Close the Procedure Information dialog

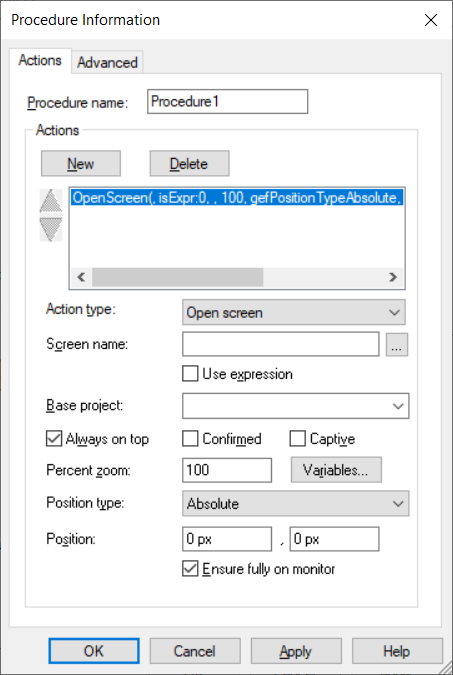coord(431,20)
